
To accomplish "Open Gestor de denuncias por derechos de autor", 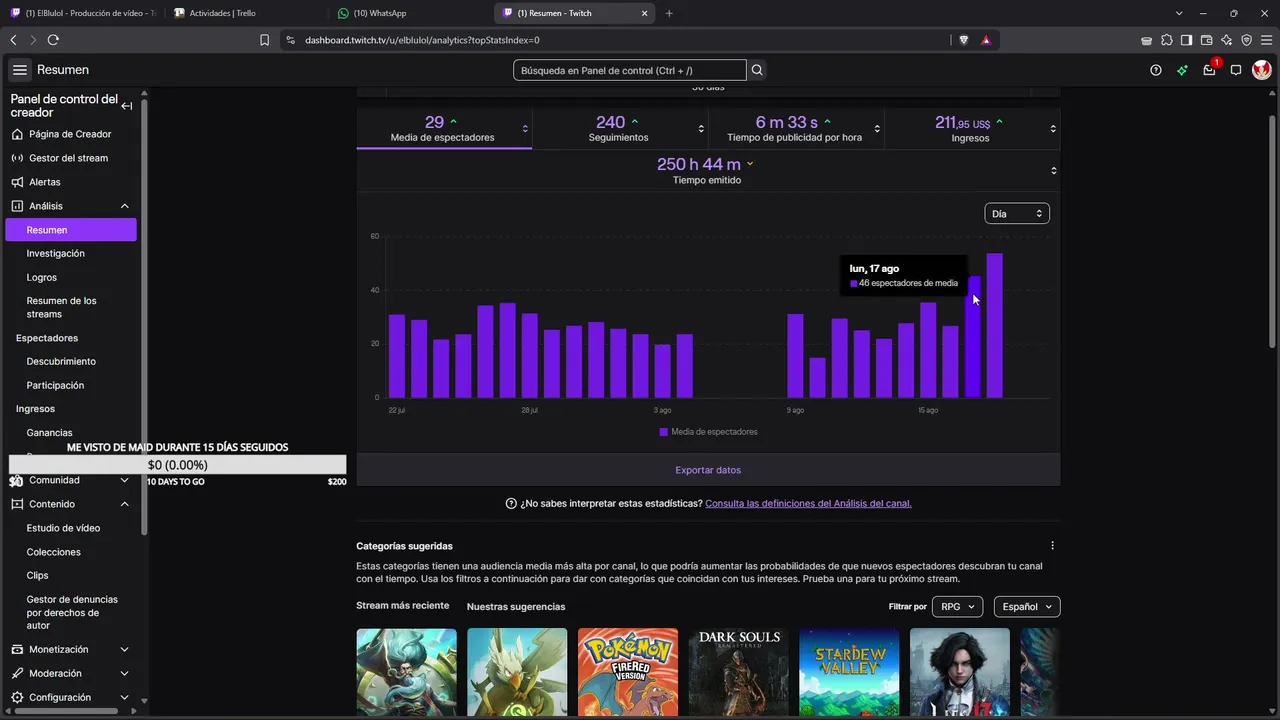I will coord(70,612).
